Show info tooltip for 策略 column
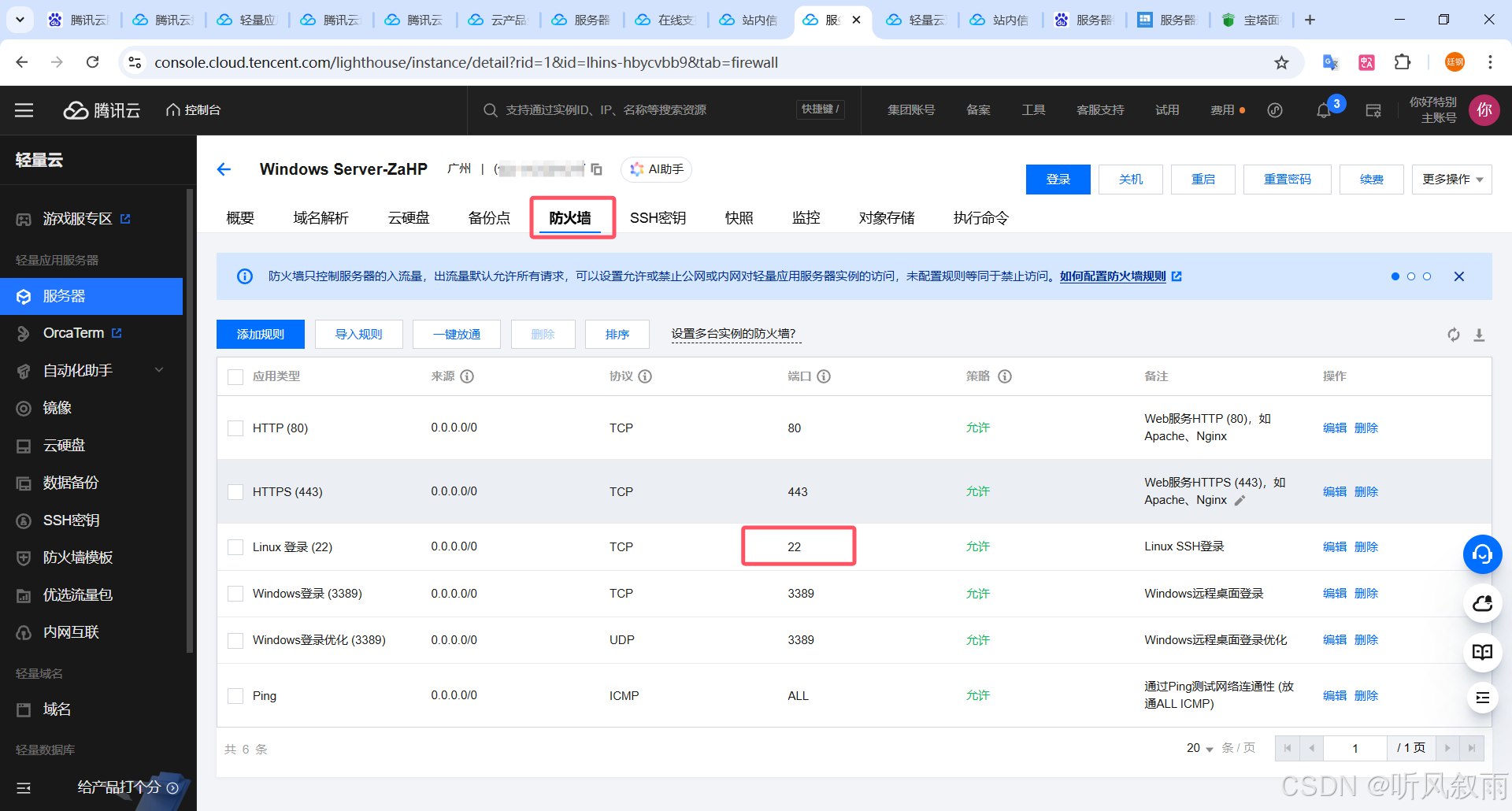This screenshot has width=1512, height=811. (x=1005, y=376)
